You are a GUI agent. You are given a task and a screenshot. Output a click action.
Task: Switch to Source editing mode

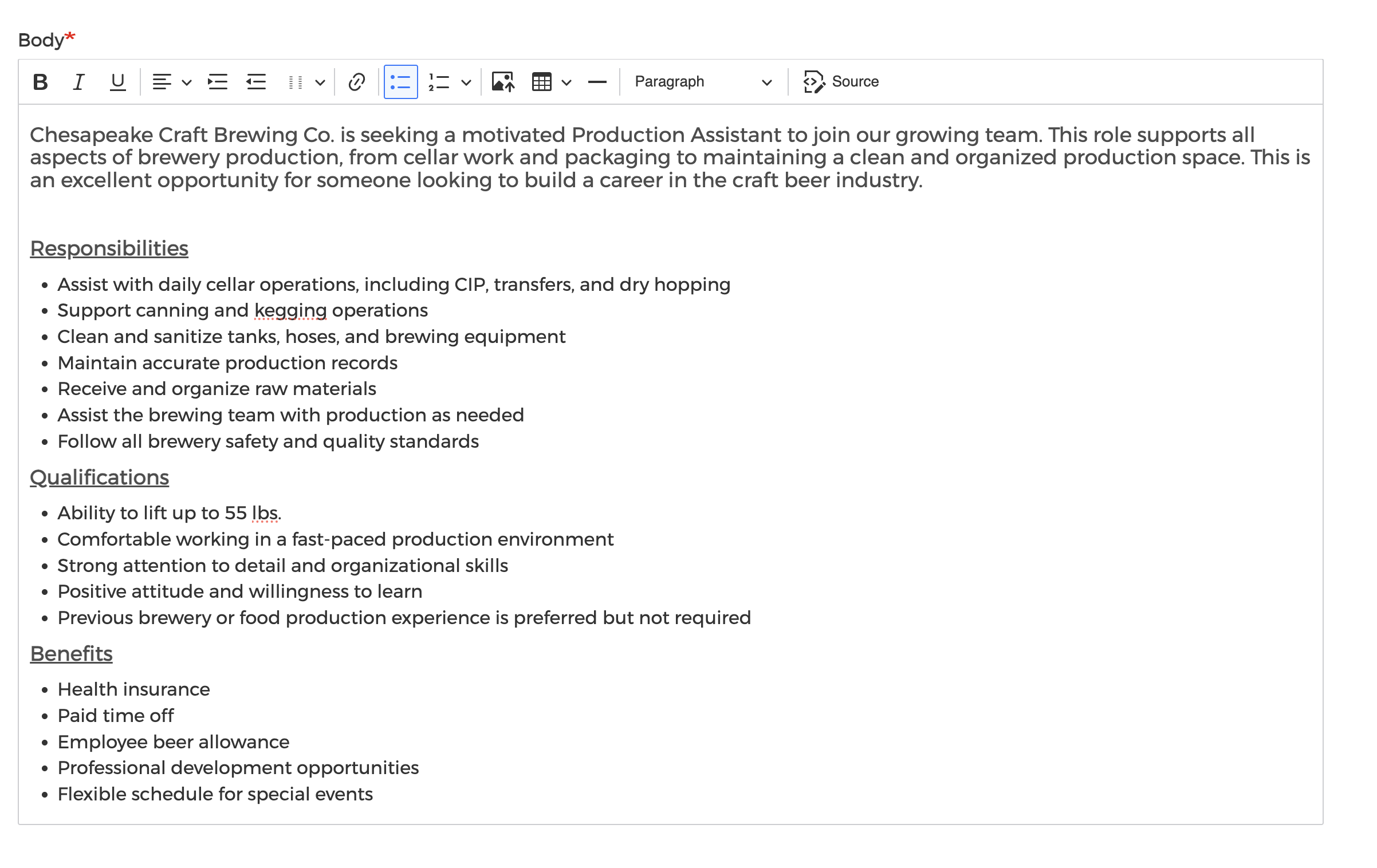[x=841, y=82]
